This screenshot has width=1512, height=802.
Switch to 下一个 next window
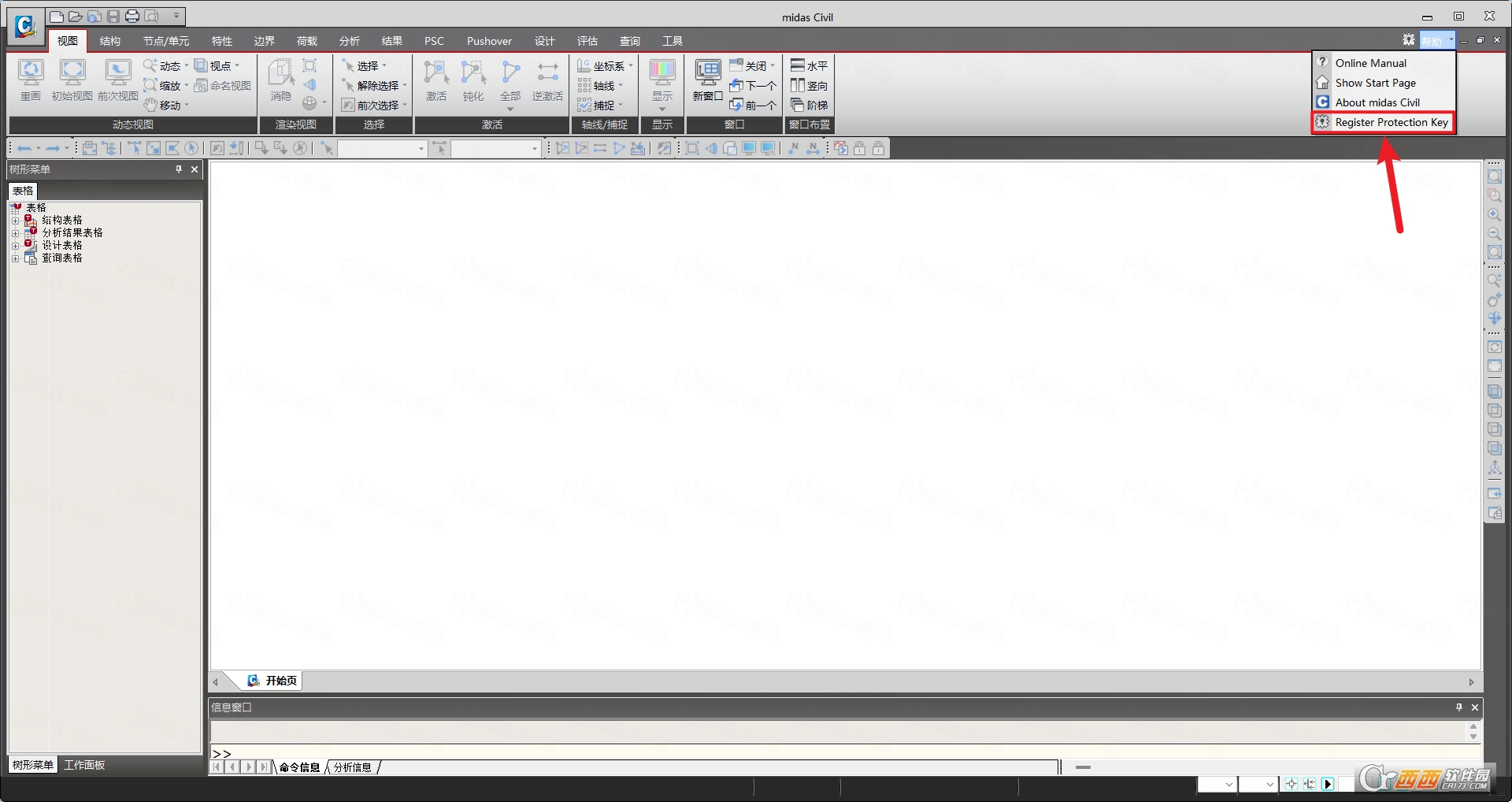[753, 86]
